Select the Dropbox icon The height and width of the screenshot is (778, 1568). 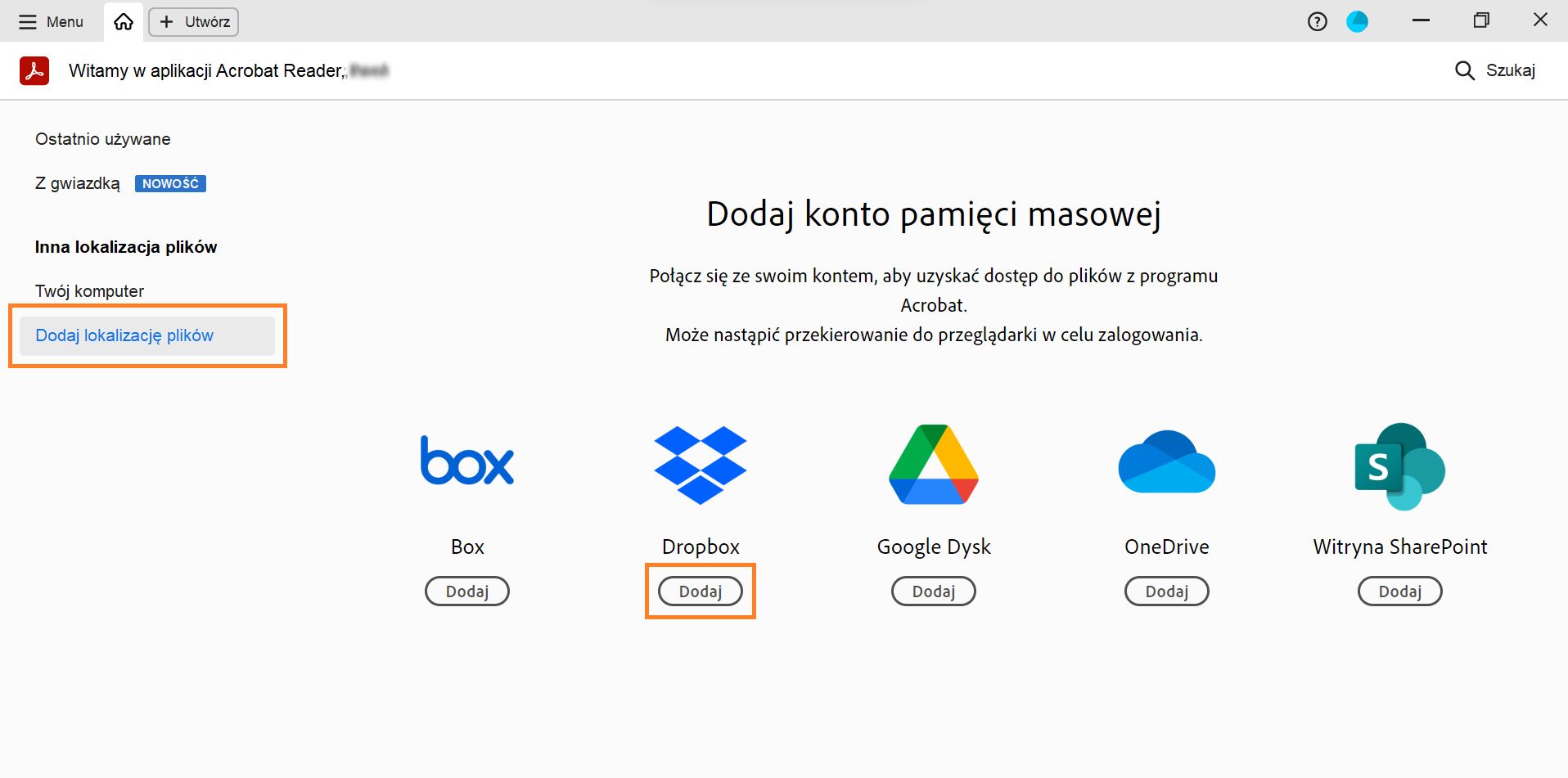[x=700, y=465]
